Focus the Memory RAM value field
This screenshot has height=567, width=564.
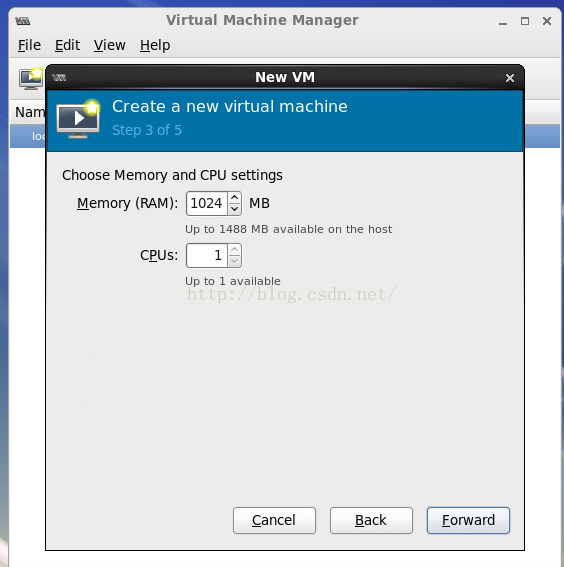click(207, 204)
